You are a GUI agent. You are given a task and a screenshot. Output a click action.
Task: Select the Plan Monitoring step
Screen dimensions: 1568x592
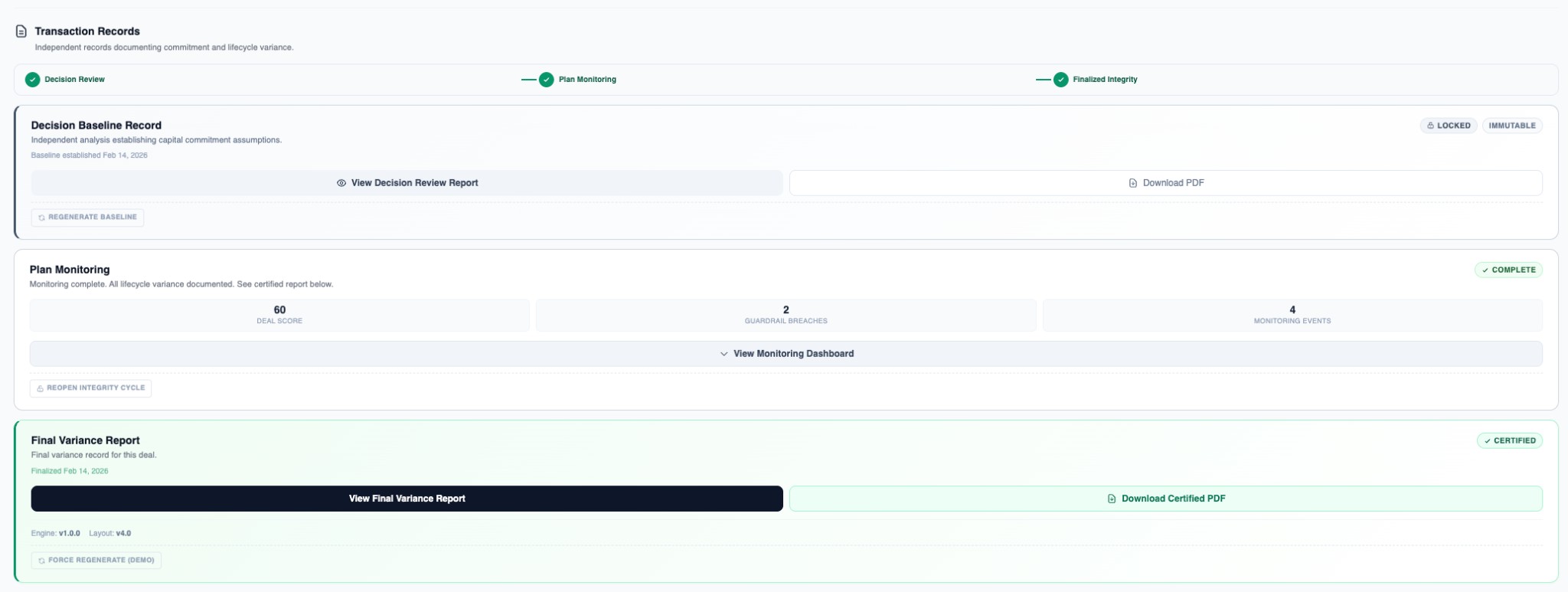tap(578, 80)
